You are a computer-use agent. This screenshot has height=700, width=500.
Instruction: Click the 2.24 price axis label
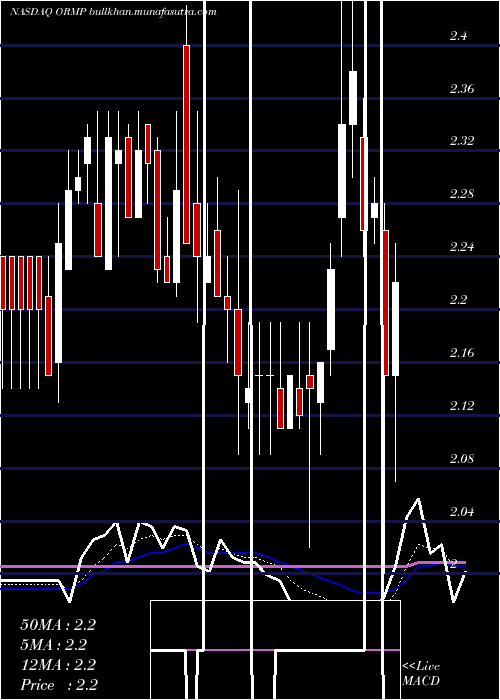(x=462, y=247)
